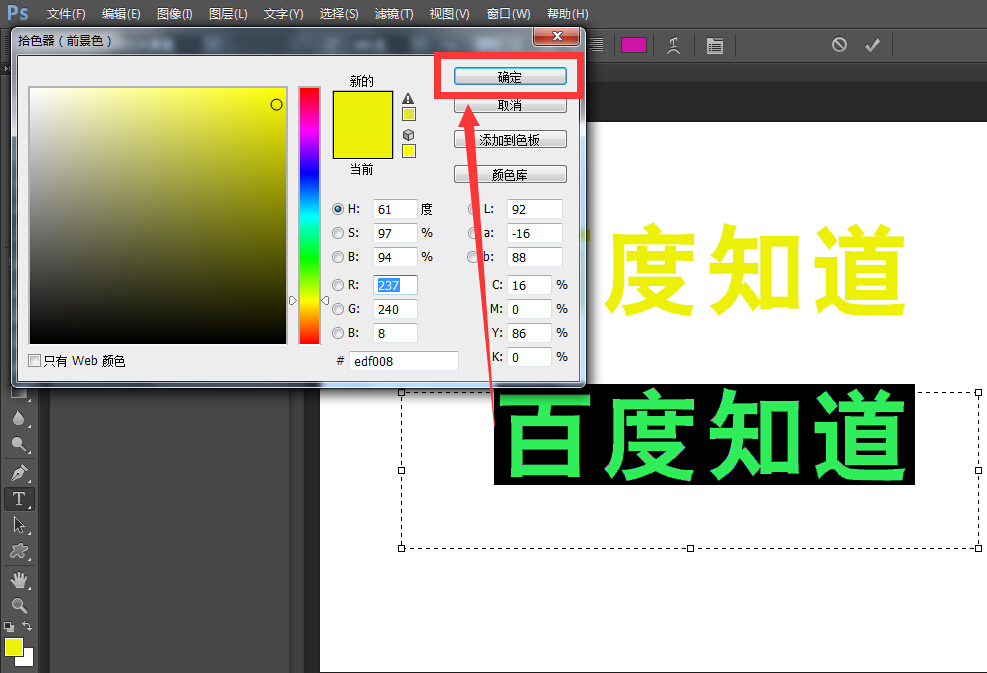Image resolution: width=987 pixels, height=673 pixels.
Task: Click inside the color saturation field
Action: coord(158,215)
